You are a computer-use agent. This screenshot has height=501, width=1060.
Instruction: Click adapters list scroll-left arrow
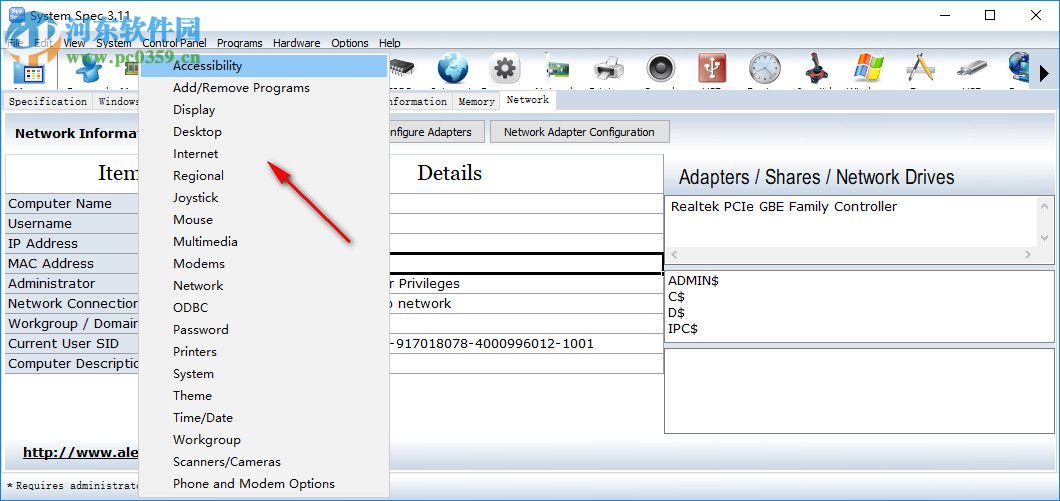pos(674,255)
